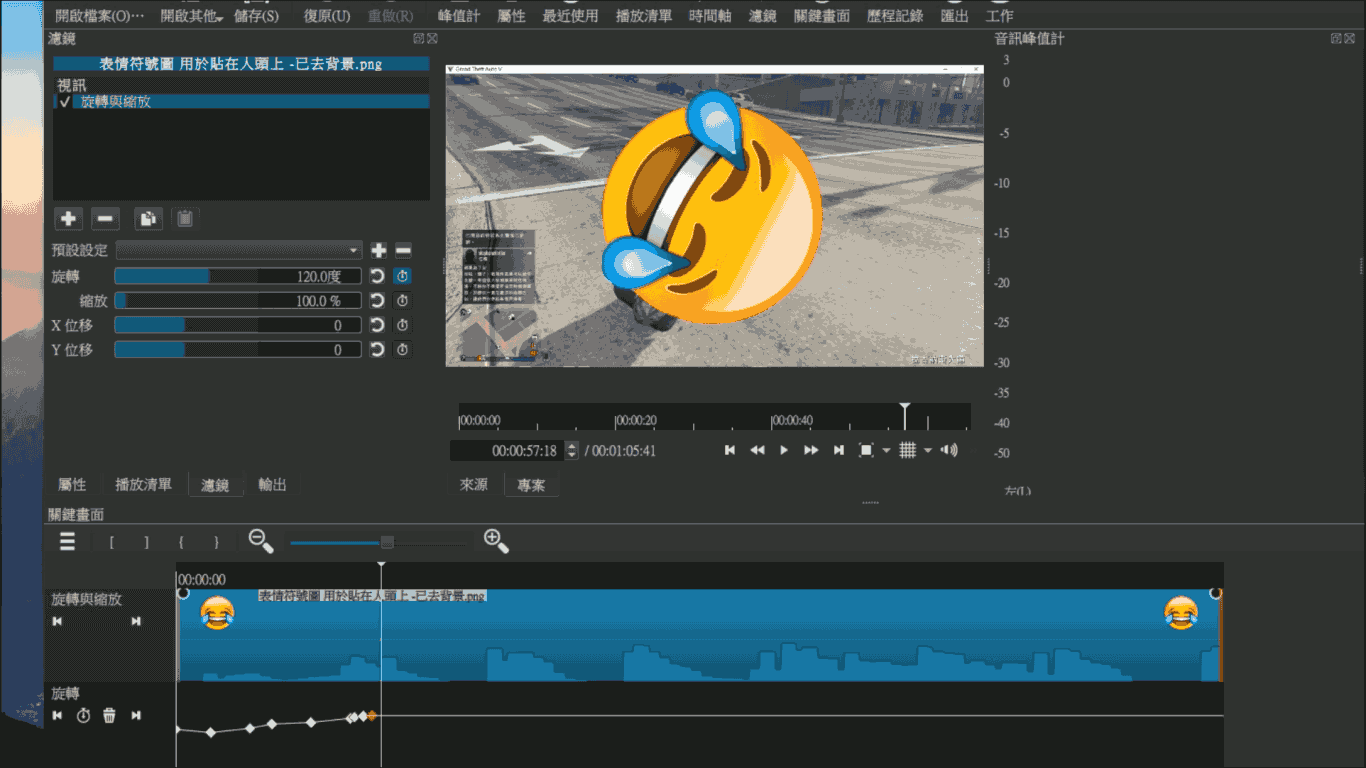The image size is (1366, 768).
Task: Expand the grid options dropdown arrow
Action: [x=928, y=450]
